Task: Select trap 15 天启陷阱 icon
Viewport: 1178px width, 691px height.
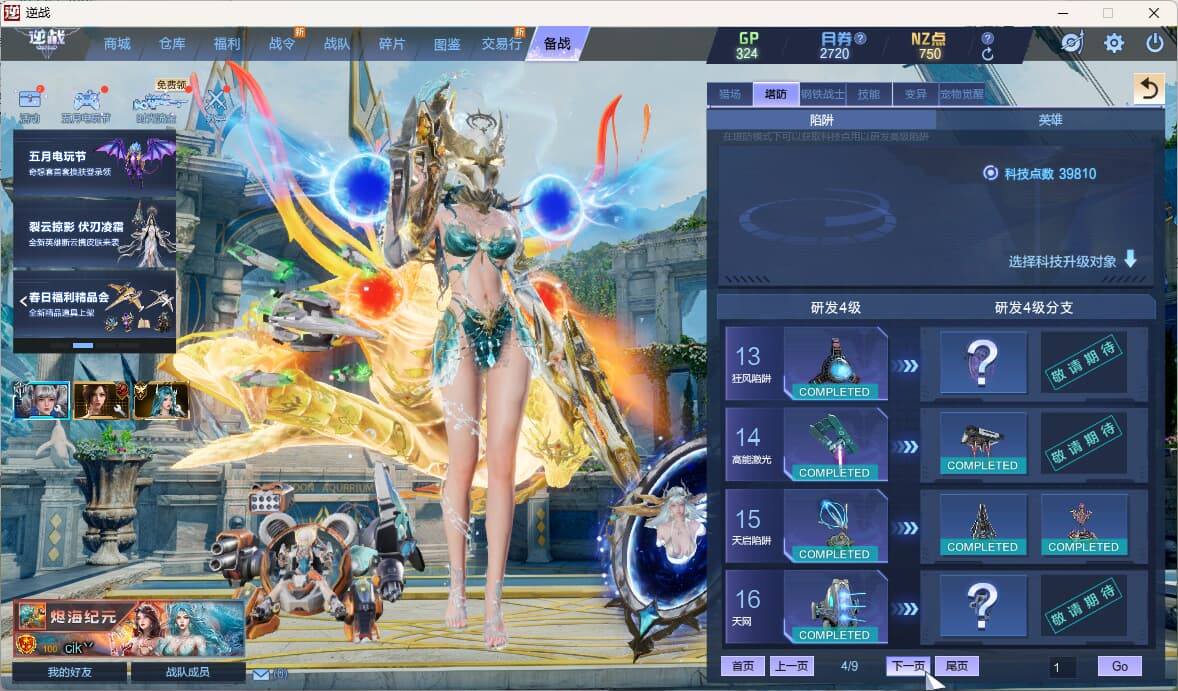Action: tap(835, 526)
